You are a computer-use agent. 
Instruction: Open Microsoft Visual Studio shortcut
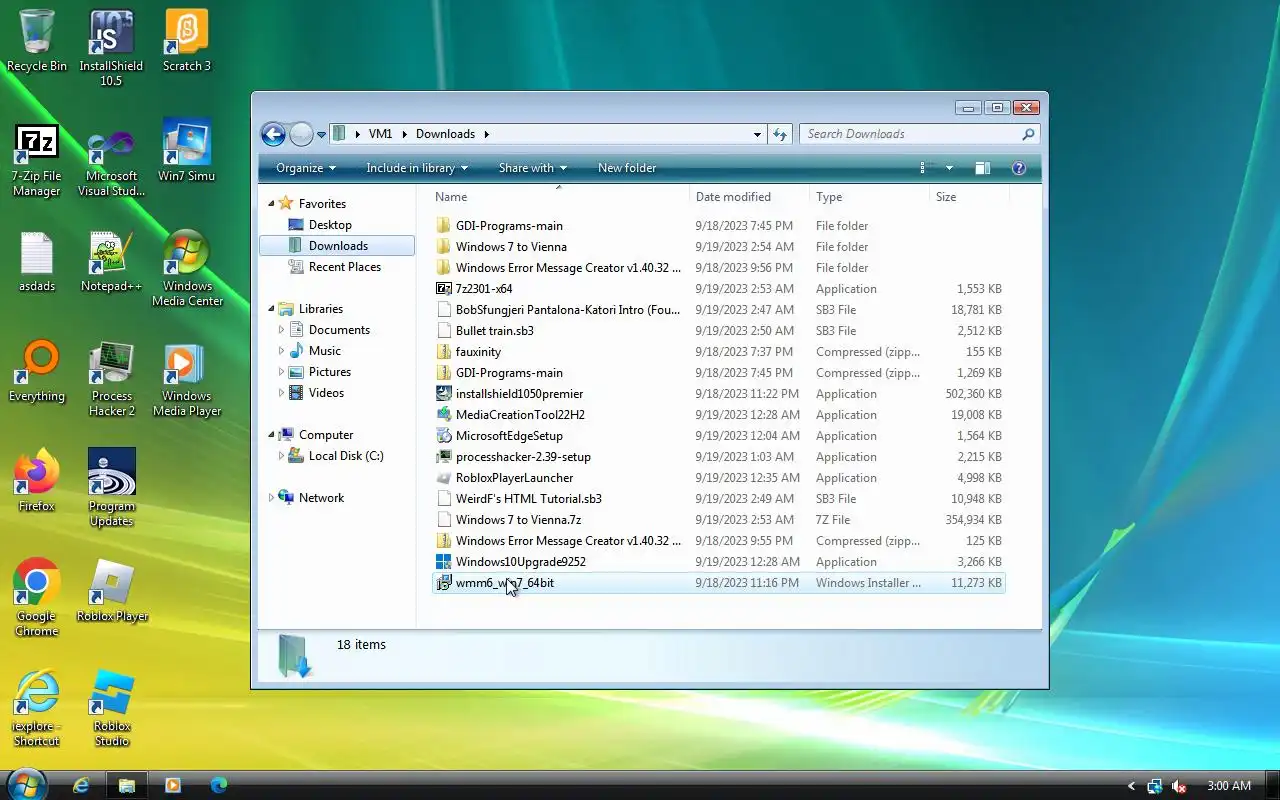[111, 160]
